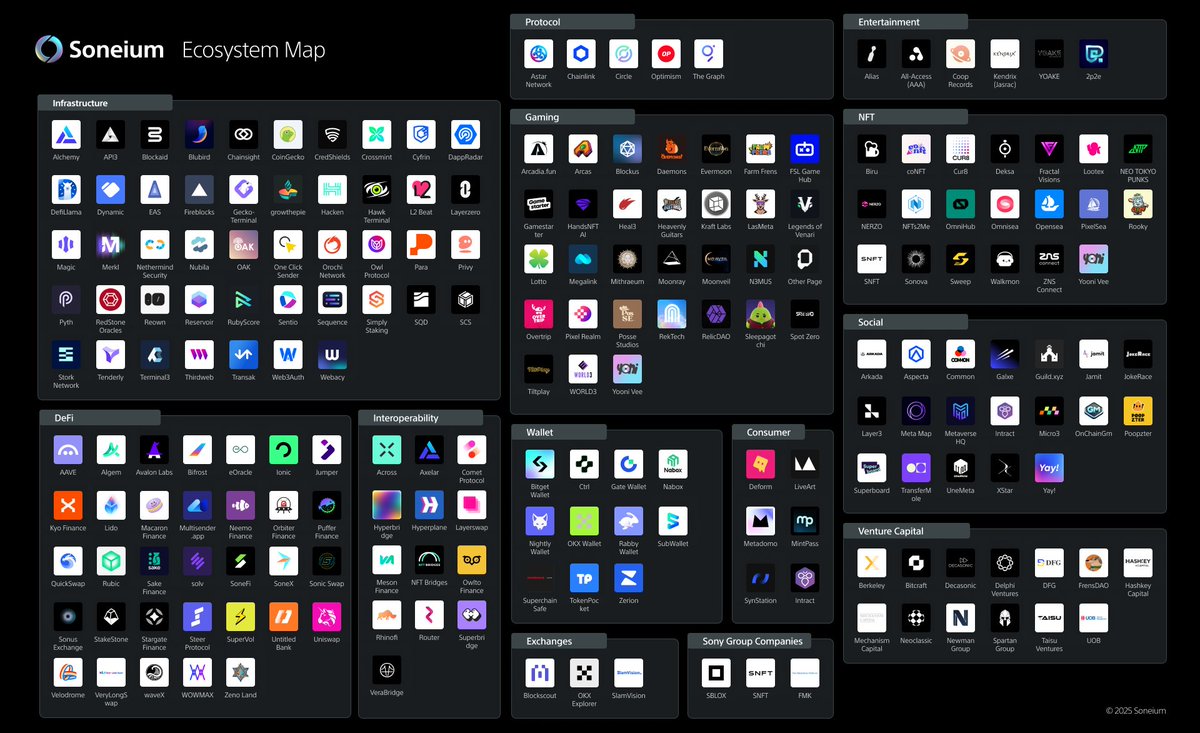Open the AAVE DeFi icon
This screenshot has width=1200, height=733.
68,450
